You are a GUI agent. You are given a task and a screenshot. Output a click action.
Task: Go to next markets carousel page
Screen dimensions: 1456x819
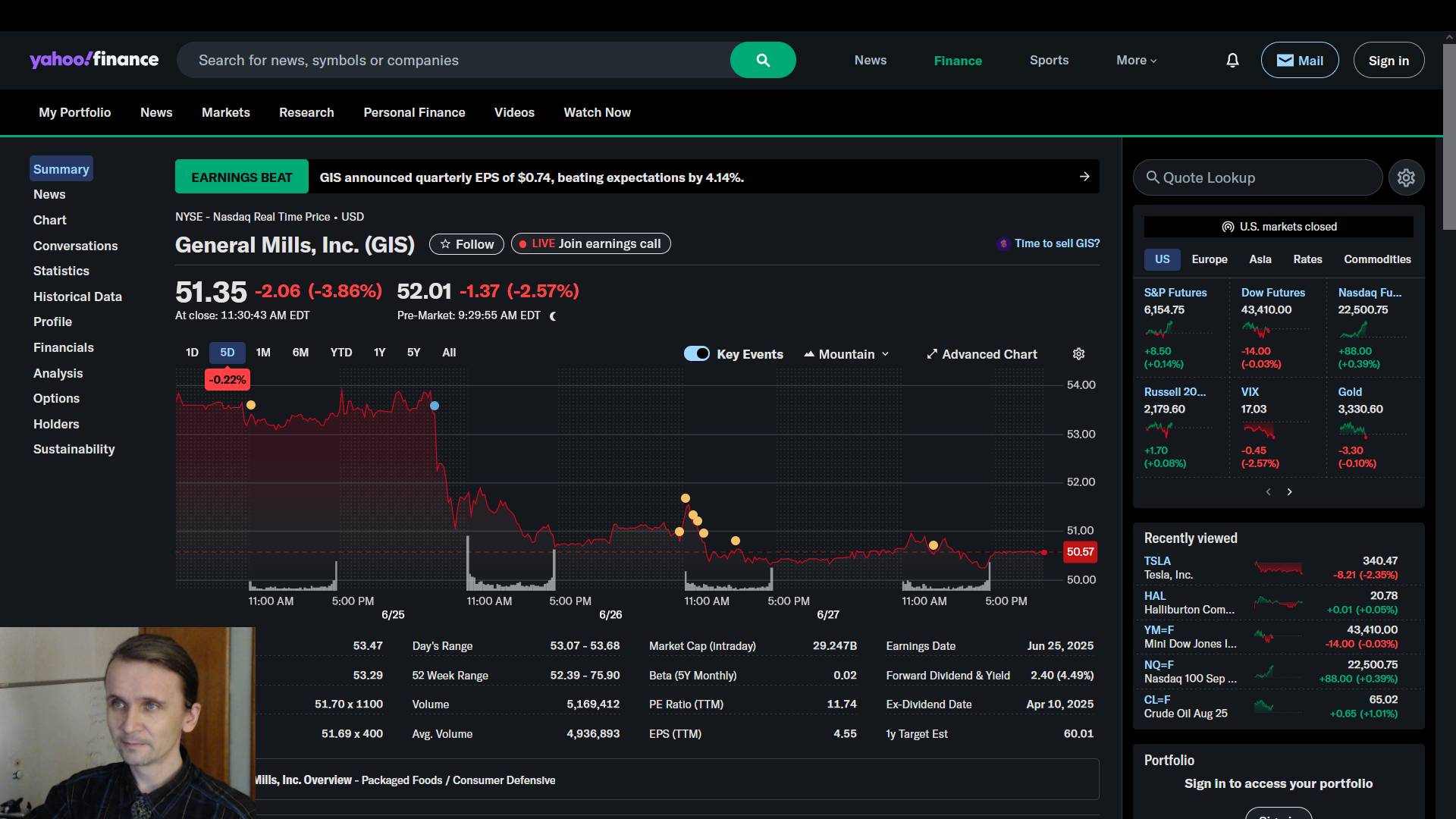pos(1289,492)
